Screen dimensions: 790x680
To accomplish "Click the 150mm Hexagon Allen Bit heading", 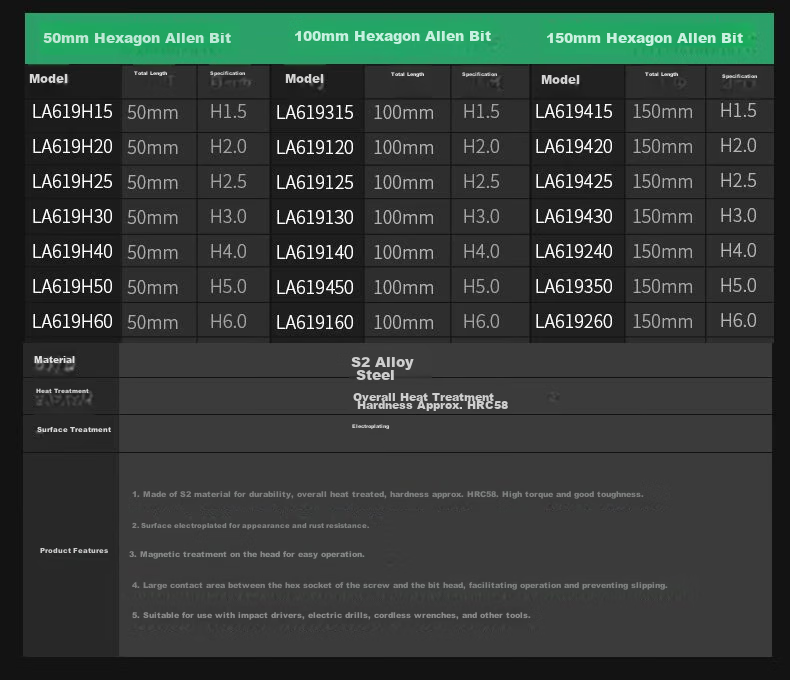I will (644, 38).
